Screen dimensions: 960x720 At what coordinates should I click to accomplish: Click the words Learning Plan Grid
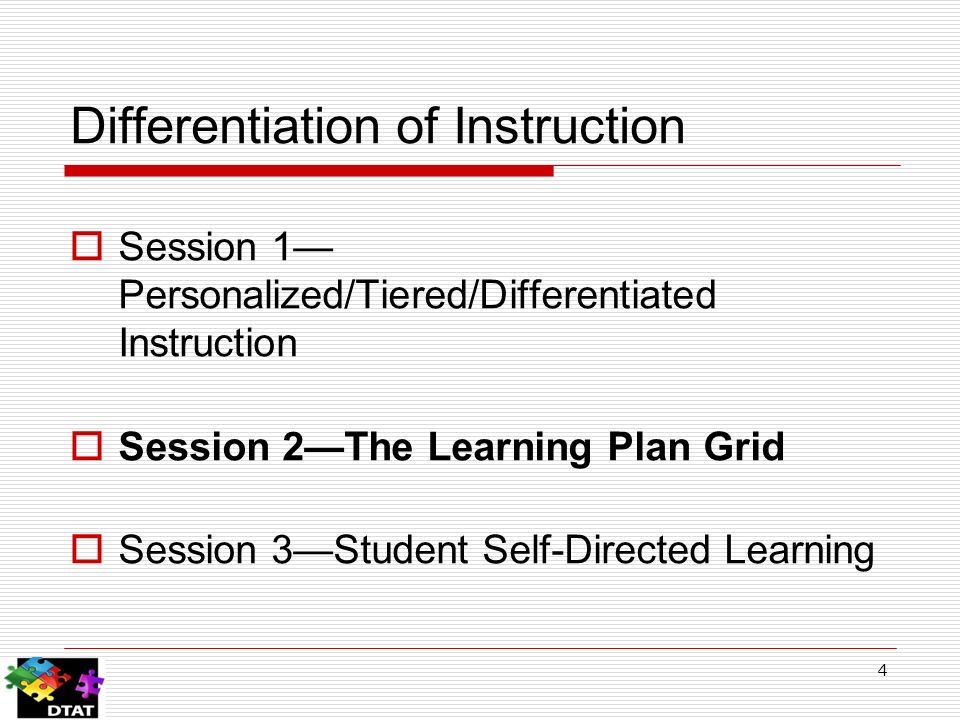coord(606,447)
